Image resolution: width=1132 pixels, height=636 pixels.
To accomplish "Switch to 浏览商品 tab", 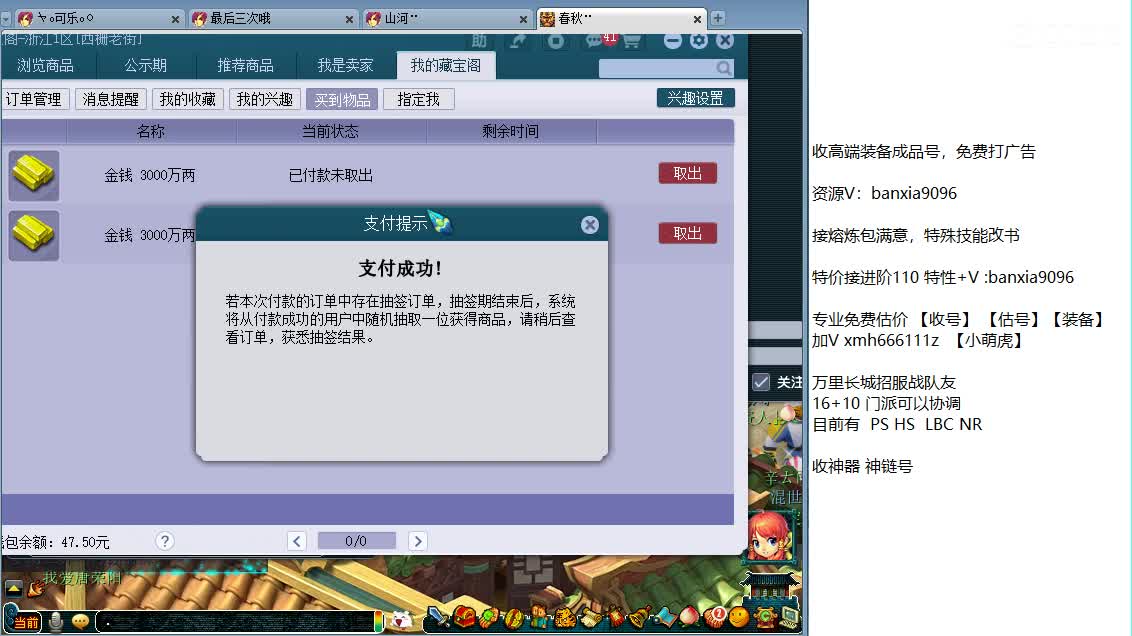I will 45,66.
